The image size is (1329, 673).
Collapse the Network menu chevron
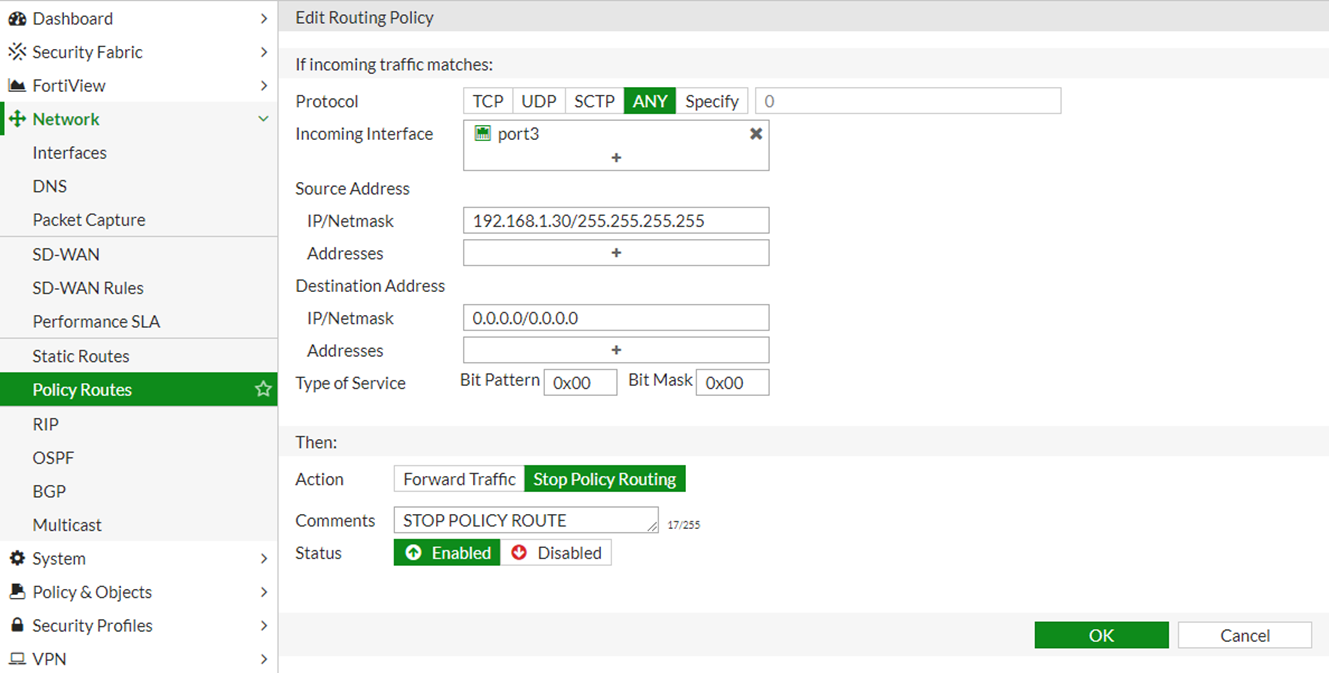pos(263,119)
